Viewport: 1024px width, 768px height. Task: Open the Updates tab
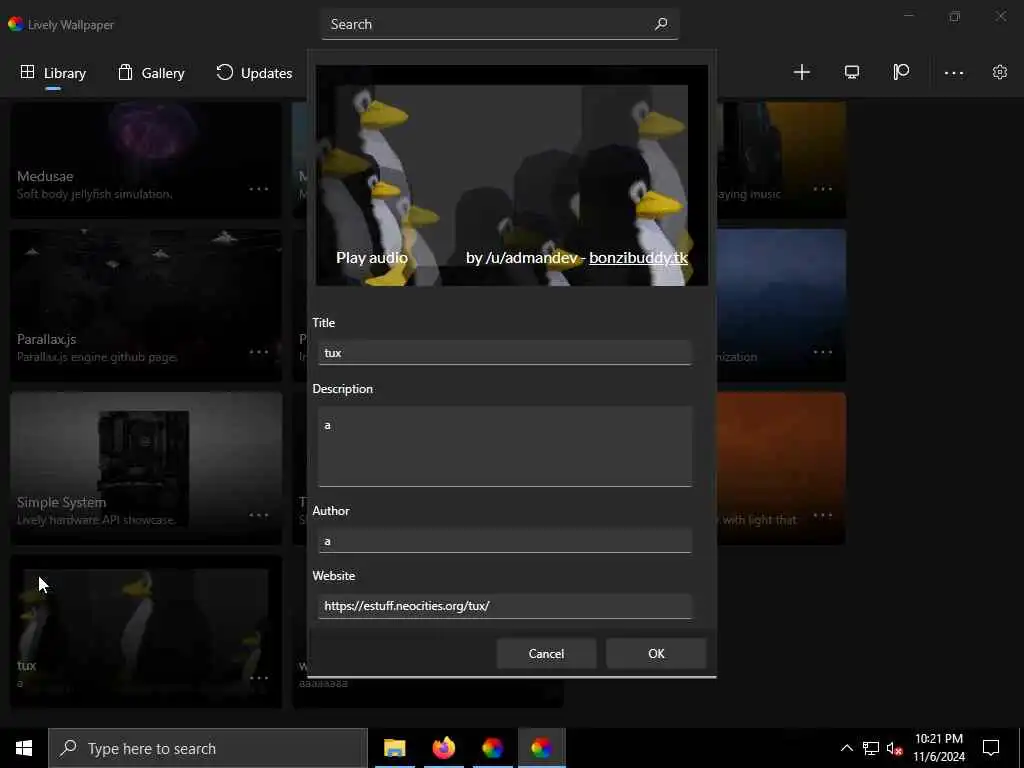(x=254, y=73)
